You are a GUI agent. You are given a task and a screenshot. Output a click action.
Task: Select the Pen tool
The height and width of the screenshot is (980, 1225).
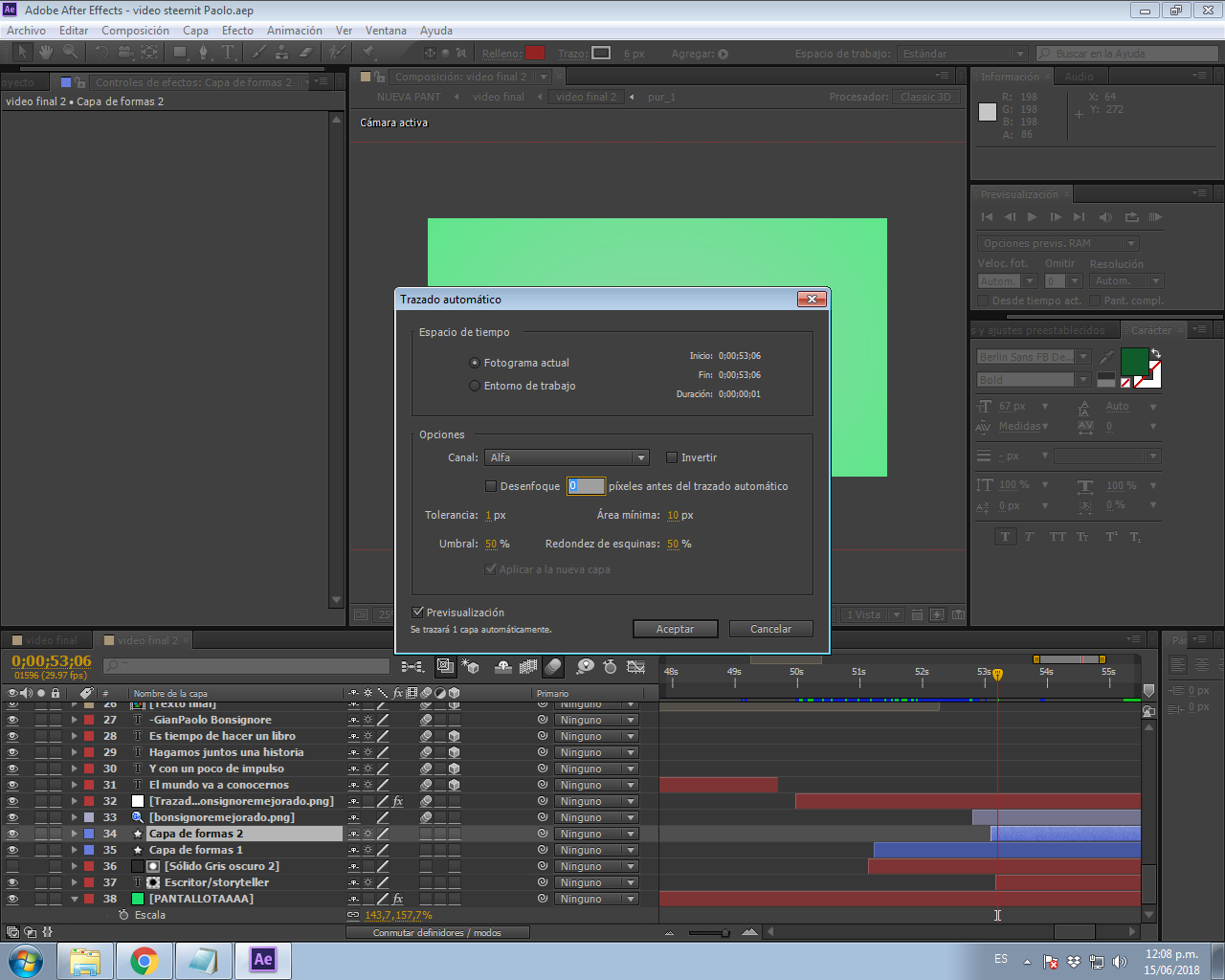(x=203, y=53)
